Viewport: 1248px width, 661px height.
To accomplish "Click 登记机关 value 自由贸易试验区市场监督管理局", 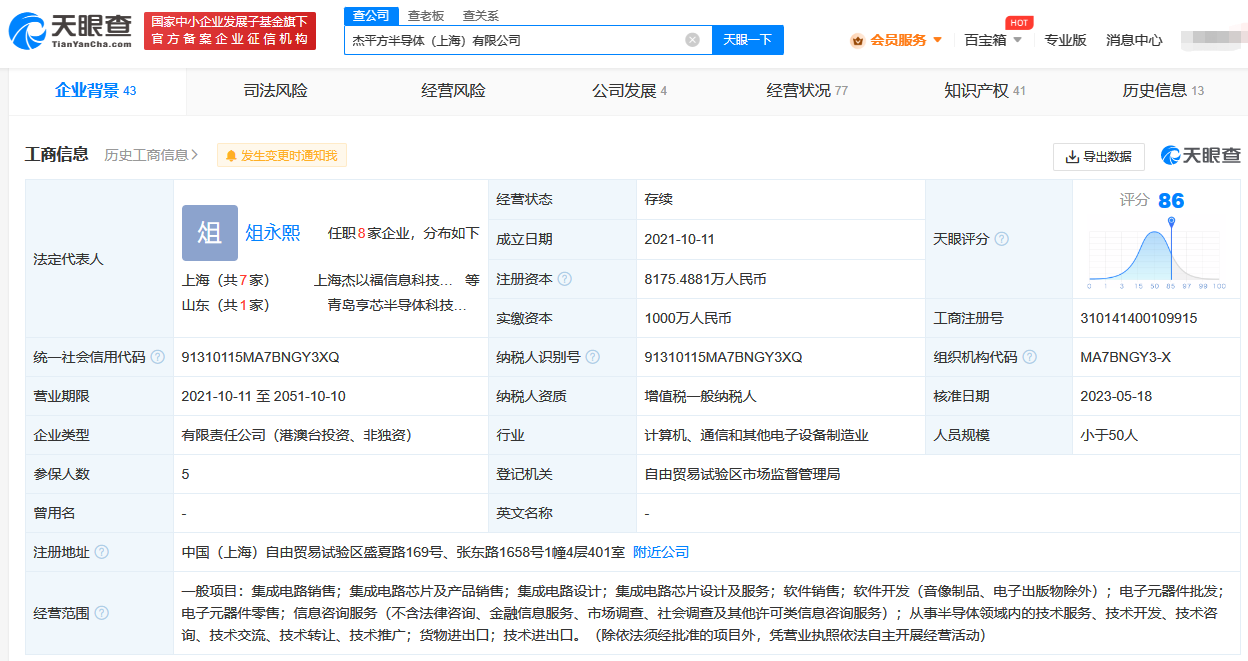I will tap(742, 474).
